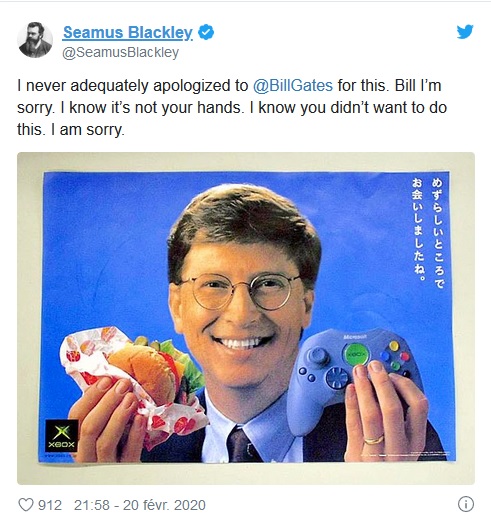491x520 pixels.
Task: Open the @BillGates mention link
Action: (293, 85)
